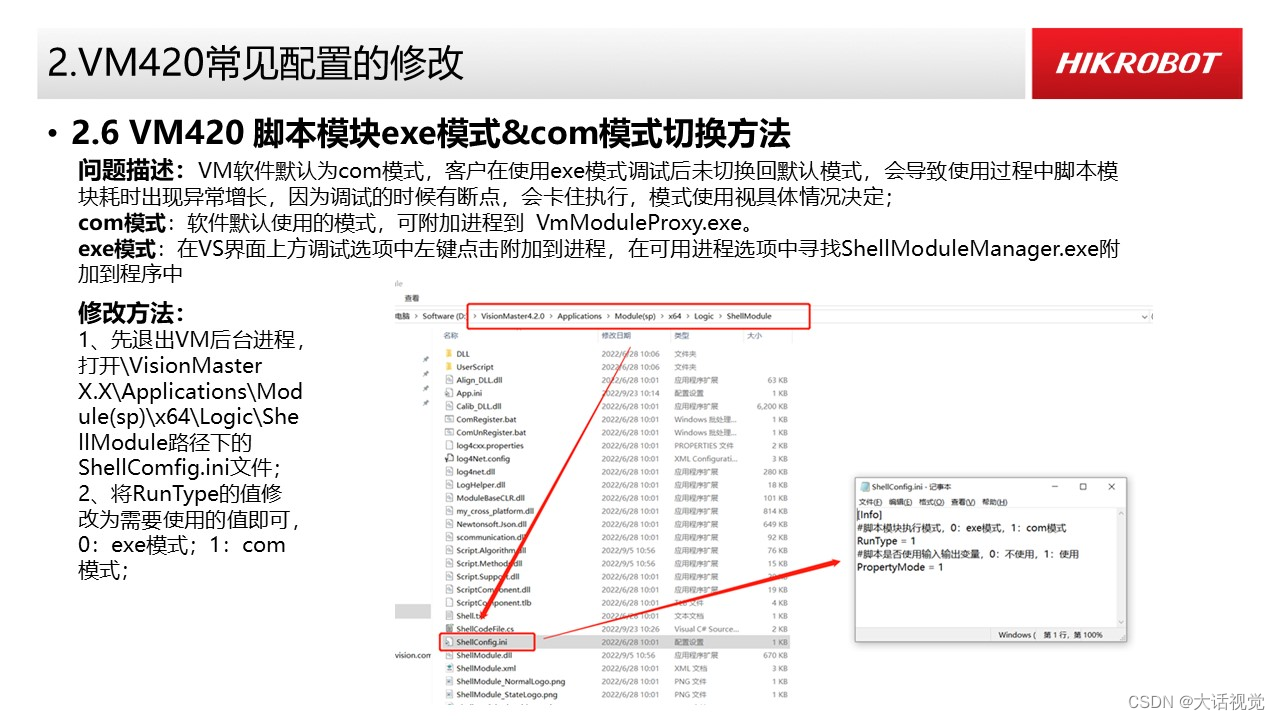This screenshot has height=720, width=1280.
Task: Click the ShellModule_NormalLogo.png image file
Action: pos(511,682)
